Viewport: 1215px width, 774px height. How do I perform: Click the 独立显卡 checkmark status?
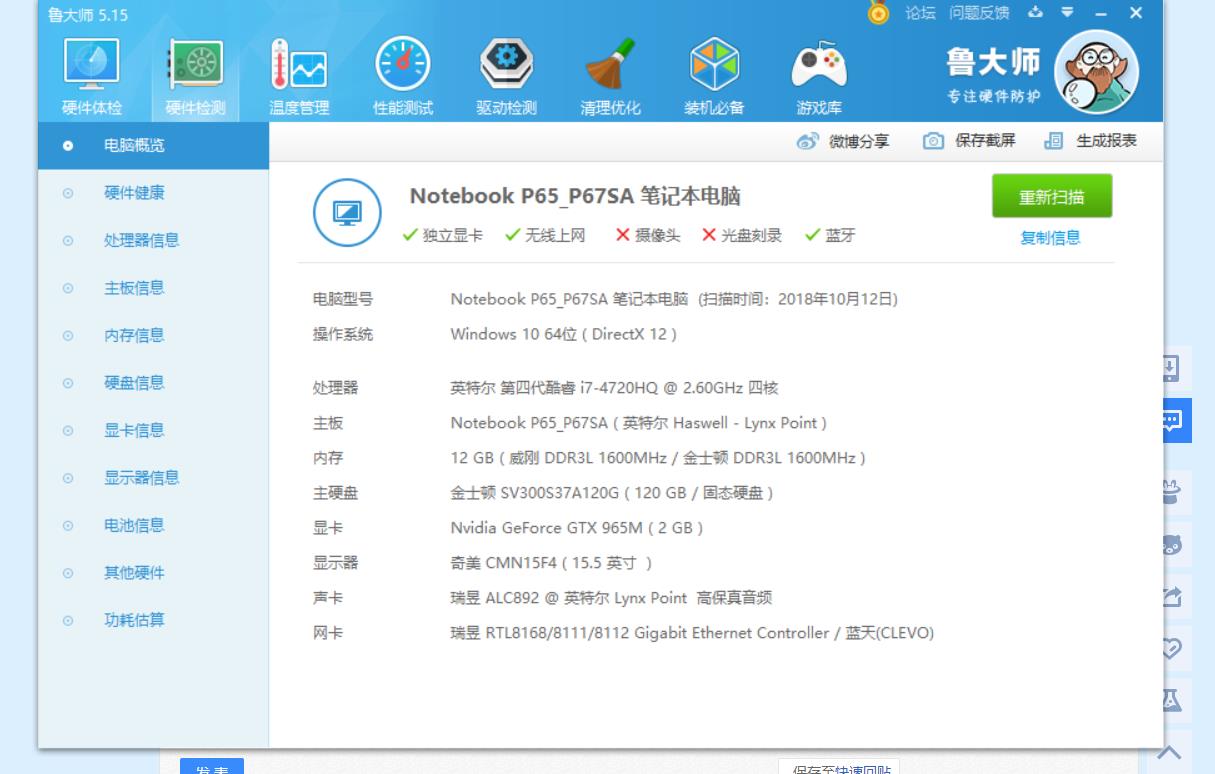[x=442, y=236]
